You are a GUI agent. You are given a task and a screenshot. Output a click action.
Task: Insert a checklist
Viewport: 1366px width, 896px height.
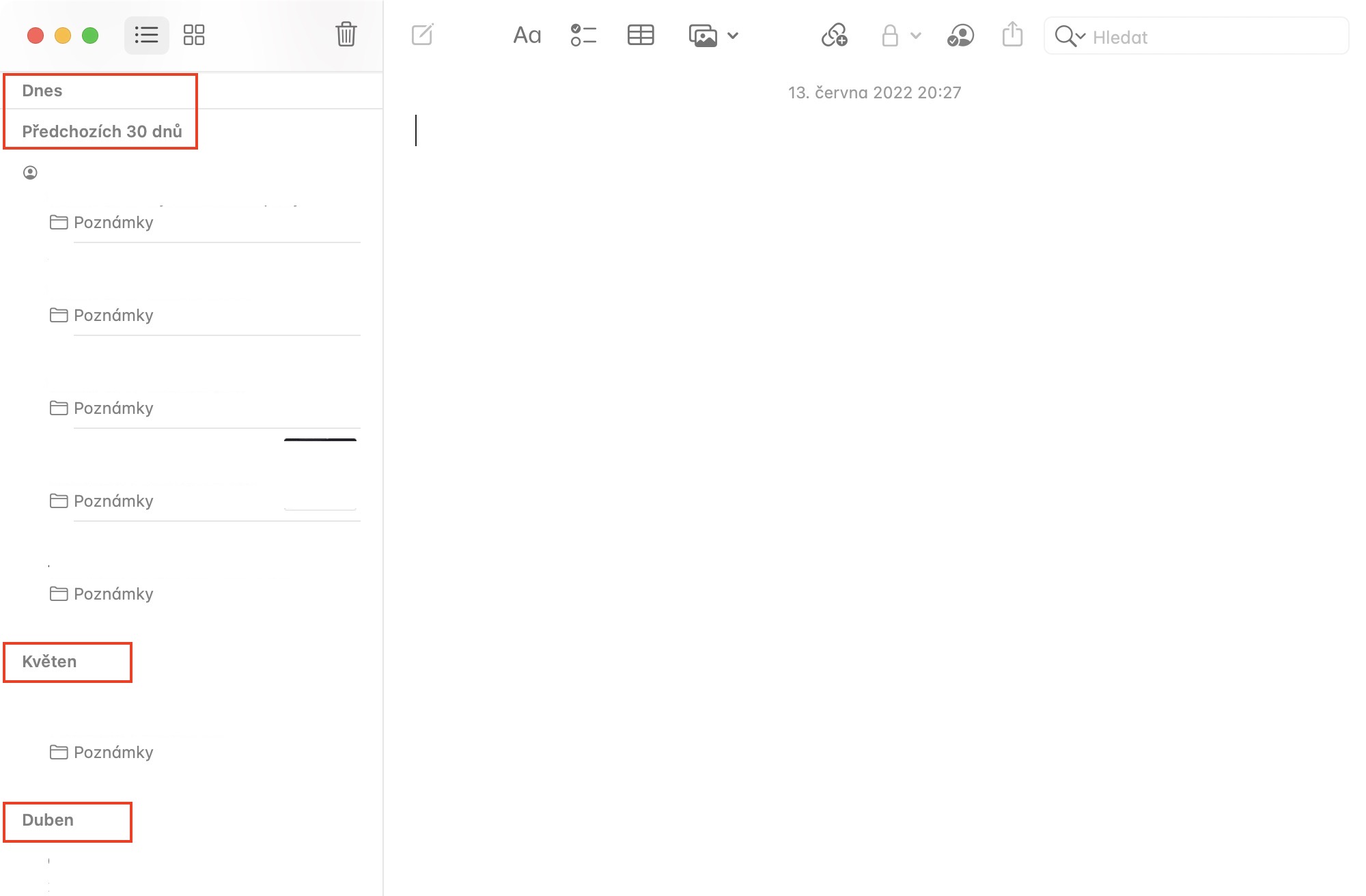[583, 36]
